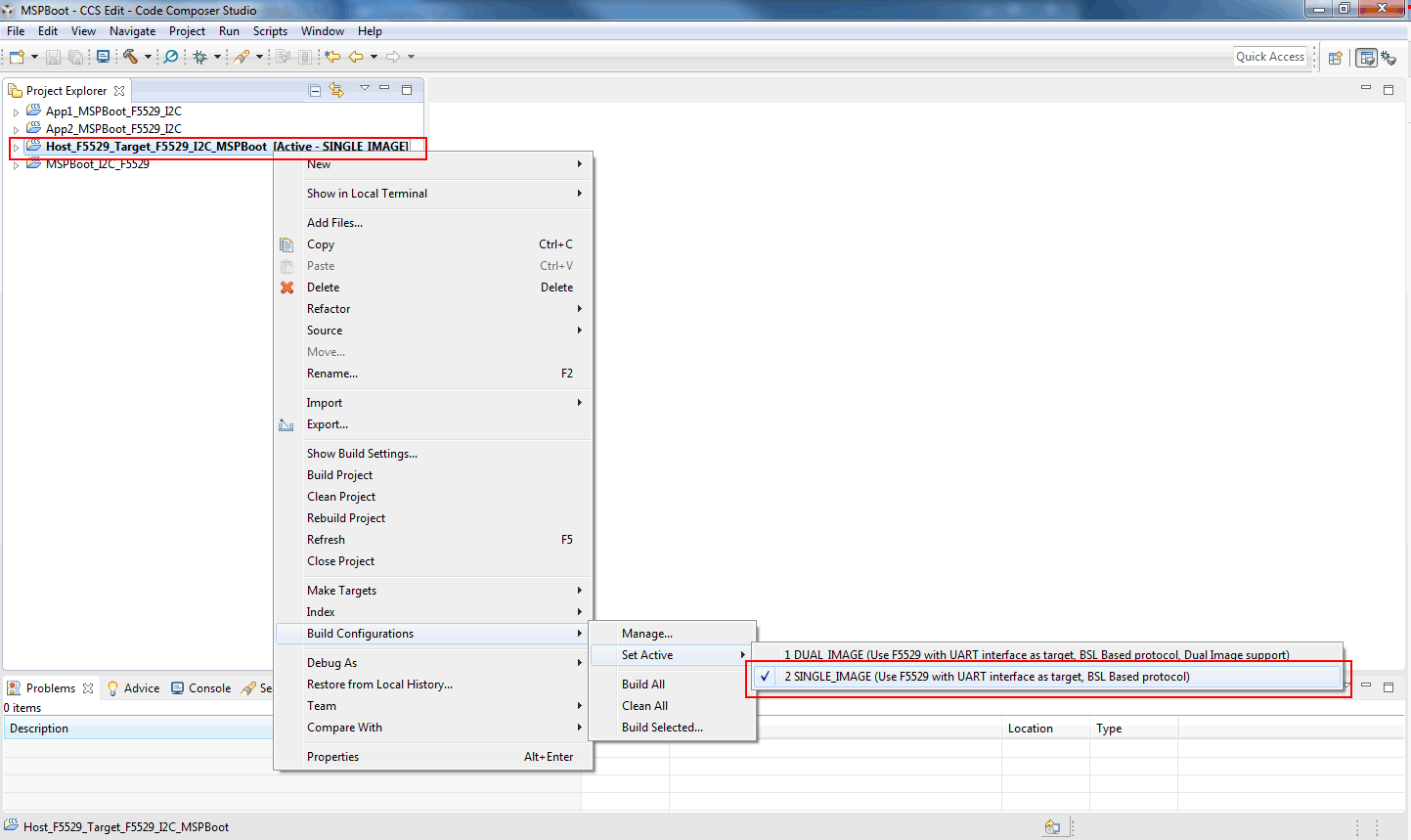Viewport: 1411px width, 840px height.
Task: Open the Project menu
Action: tap(187, 31)
